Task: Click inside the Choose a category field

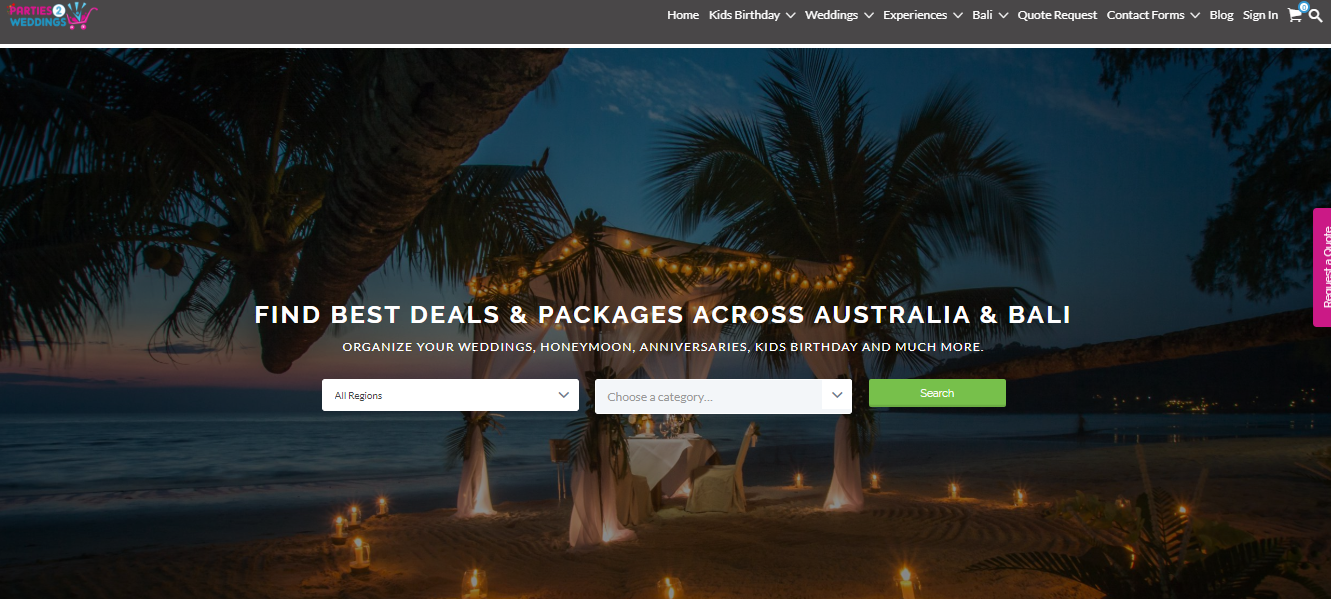Action: coord(709,397)
